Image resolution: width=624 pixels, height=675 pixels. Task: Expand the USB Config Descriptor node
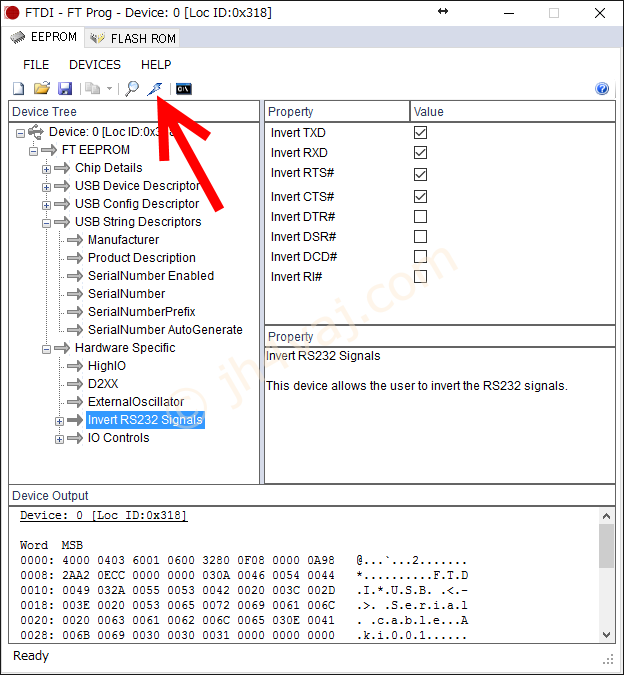click(x=46, y=205)
